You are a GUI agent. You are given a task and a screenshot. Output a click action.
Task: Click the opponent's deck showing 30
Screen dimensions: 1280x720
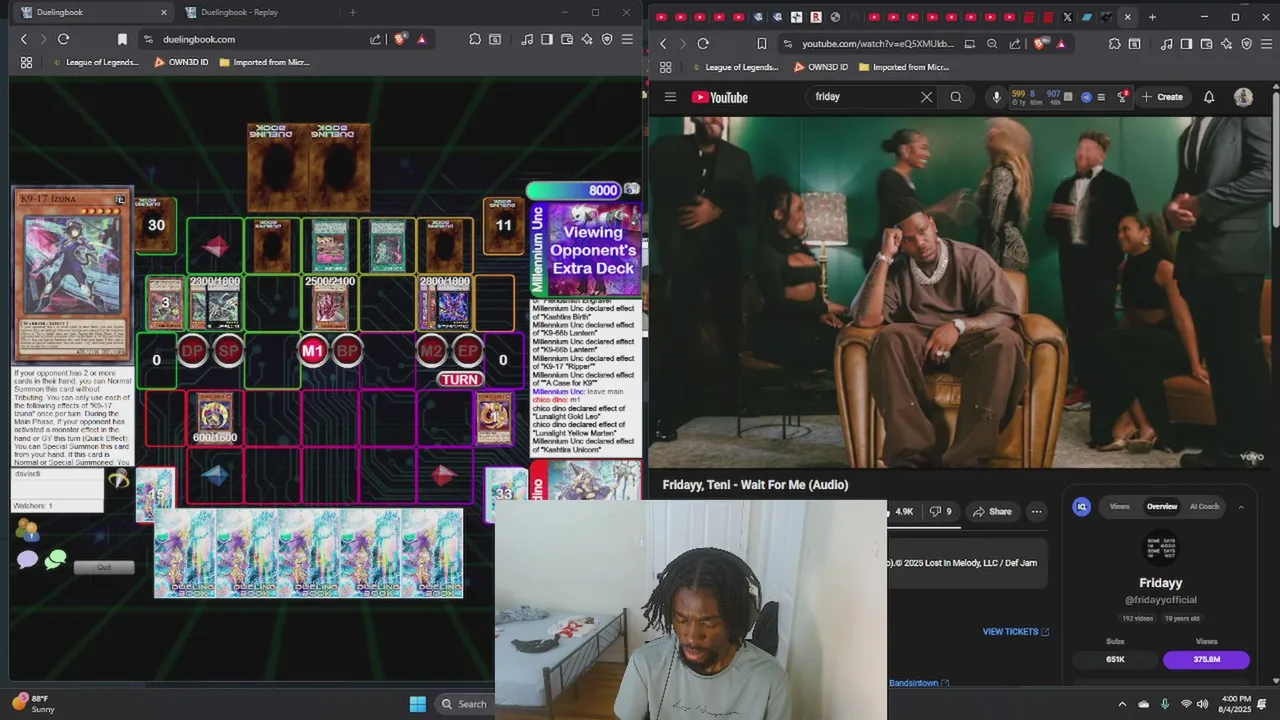click(157, 226)
